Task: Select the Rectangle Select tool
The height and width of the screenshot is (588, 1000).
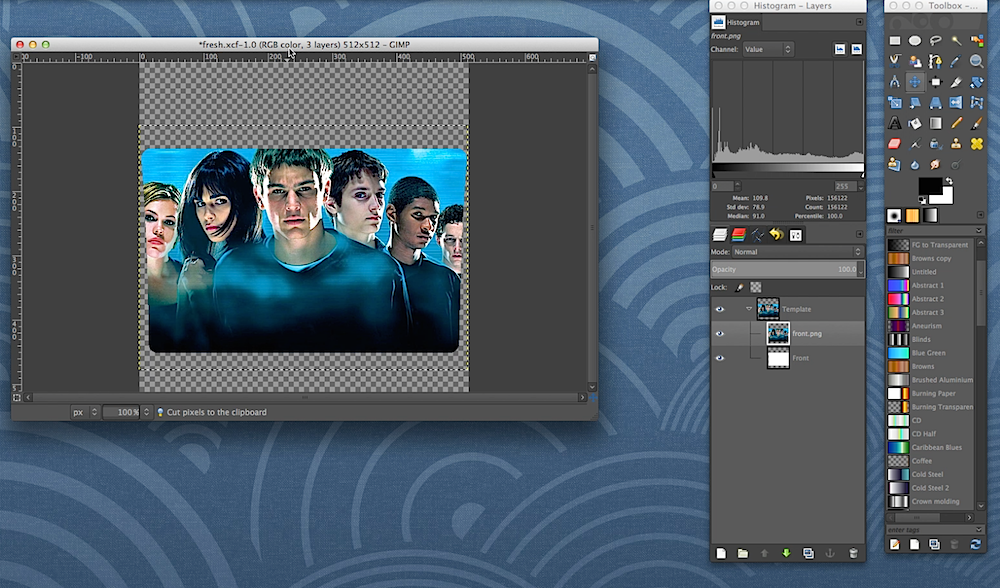Action: tap(895, 41)
